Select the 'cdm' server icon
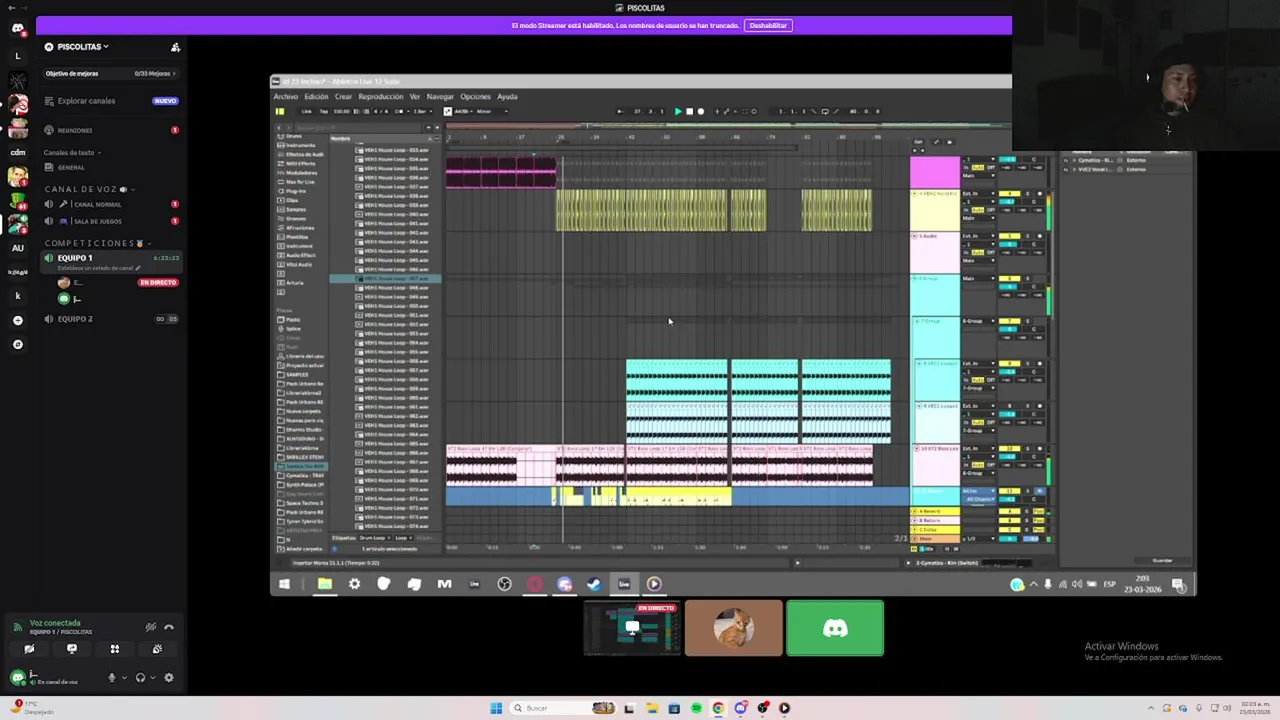This screenshot has height=720, width=1280. 17,152
